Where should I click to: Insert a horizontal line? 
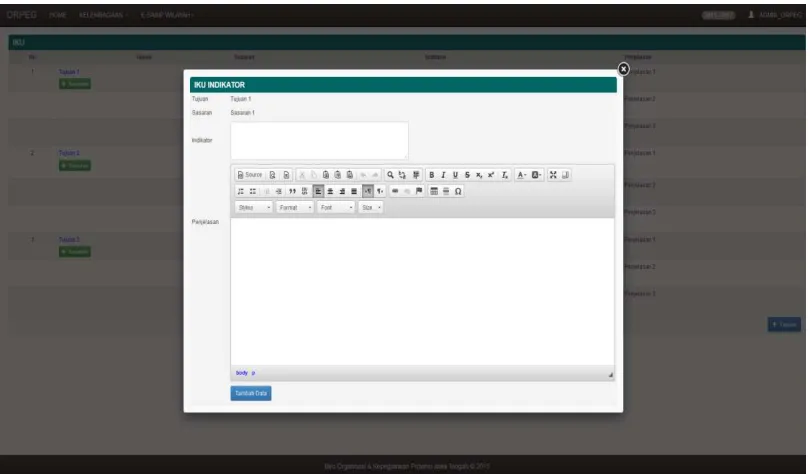coord(446,192)
